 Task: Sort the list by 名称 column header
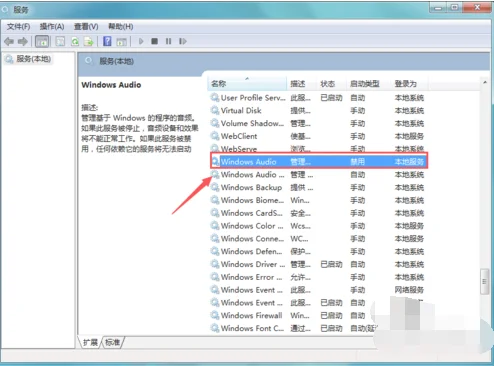[247, 84]
